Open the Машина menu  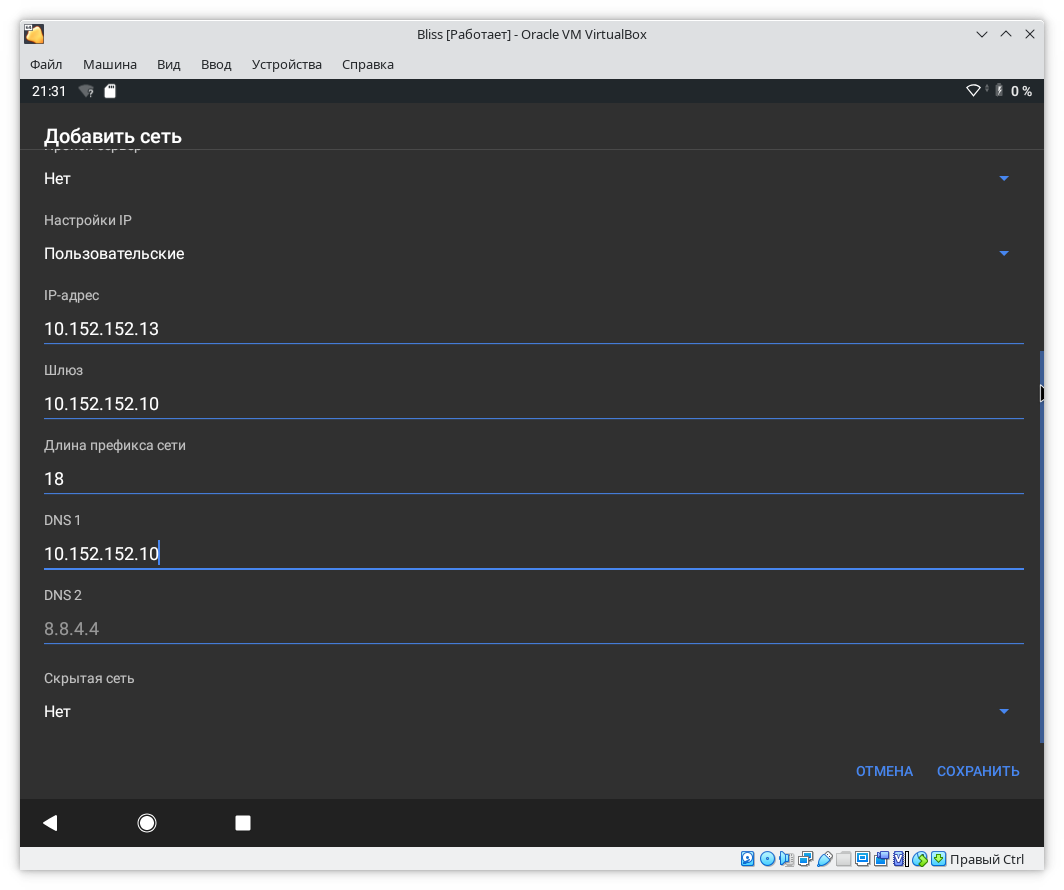(109, 64)
